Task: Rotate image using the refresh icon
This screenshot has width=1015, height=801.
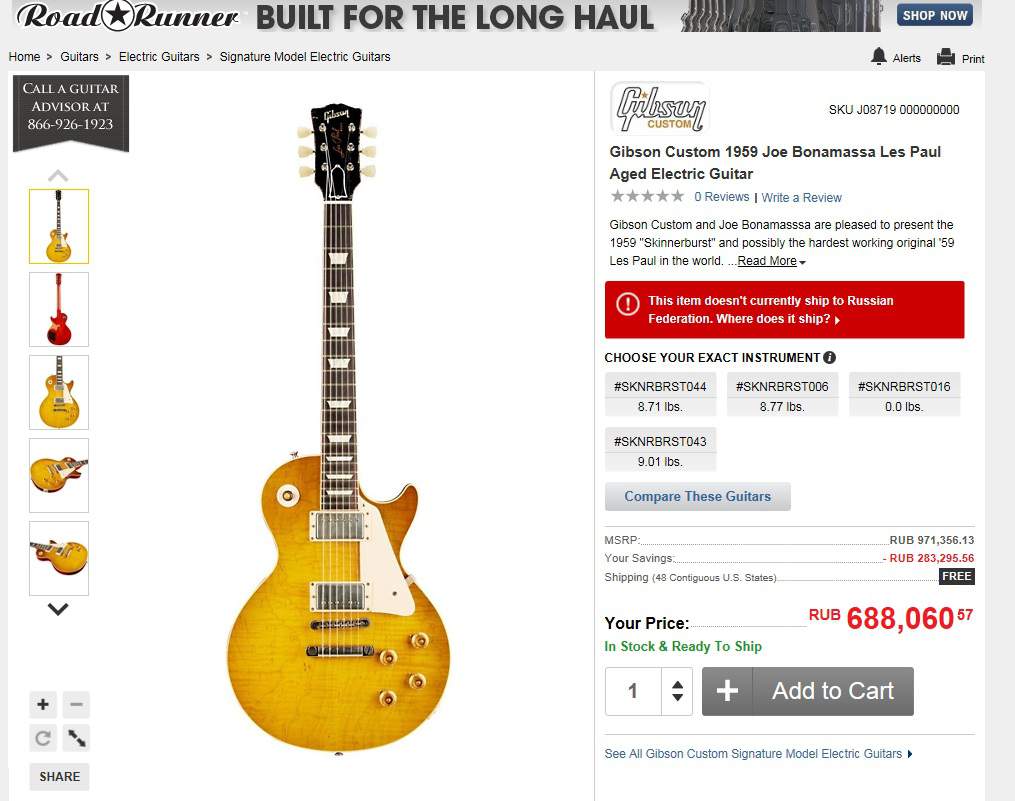Action: point(43,738)
